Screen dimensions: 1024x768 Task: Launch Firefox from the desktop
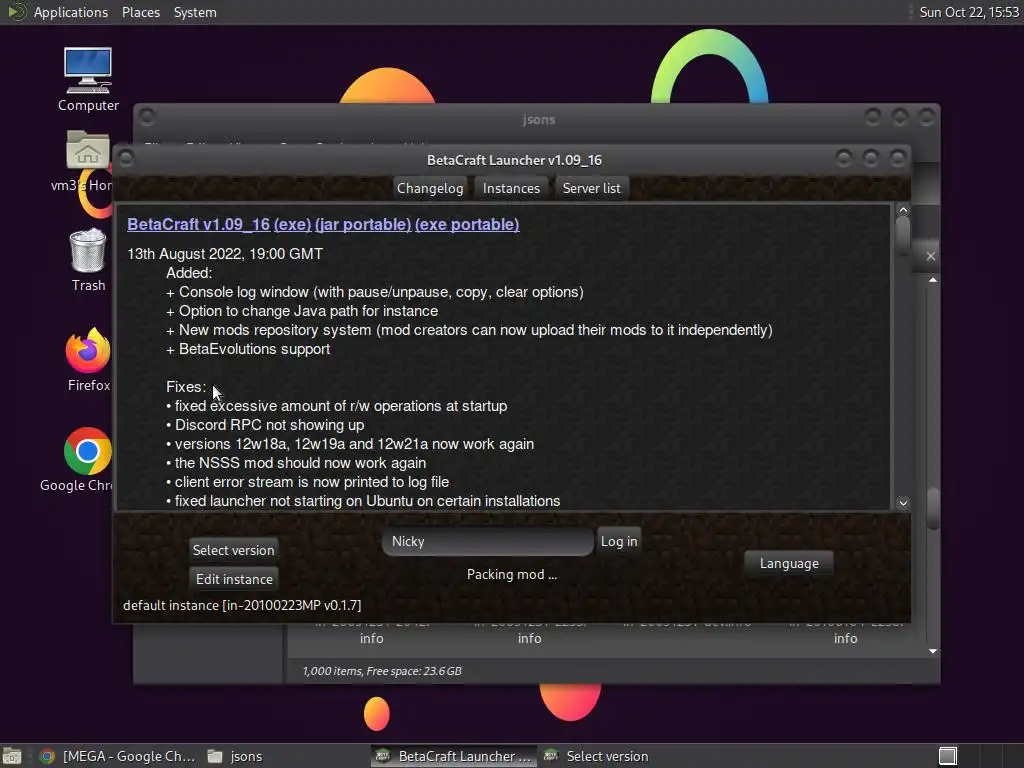point(88,359)
